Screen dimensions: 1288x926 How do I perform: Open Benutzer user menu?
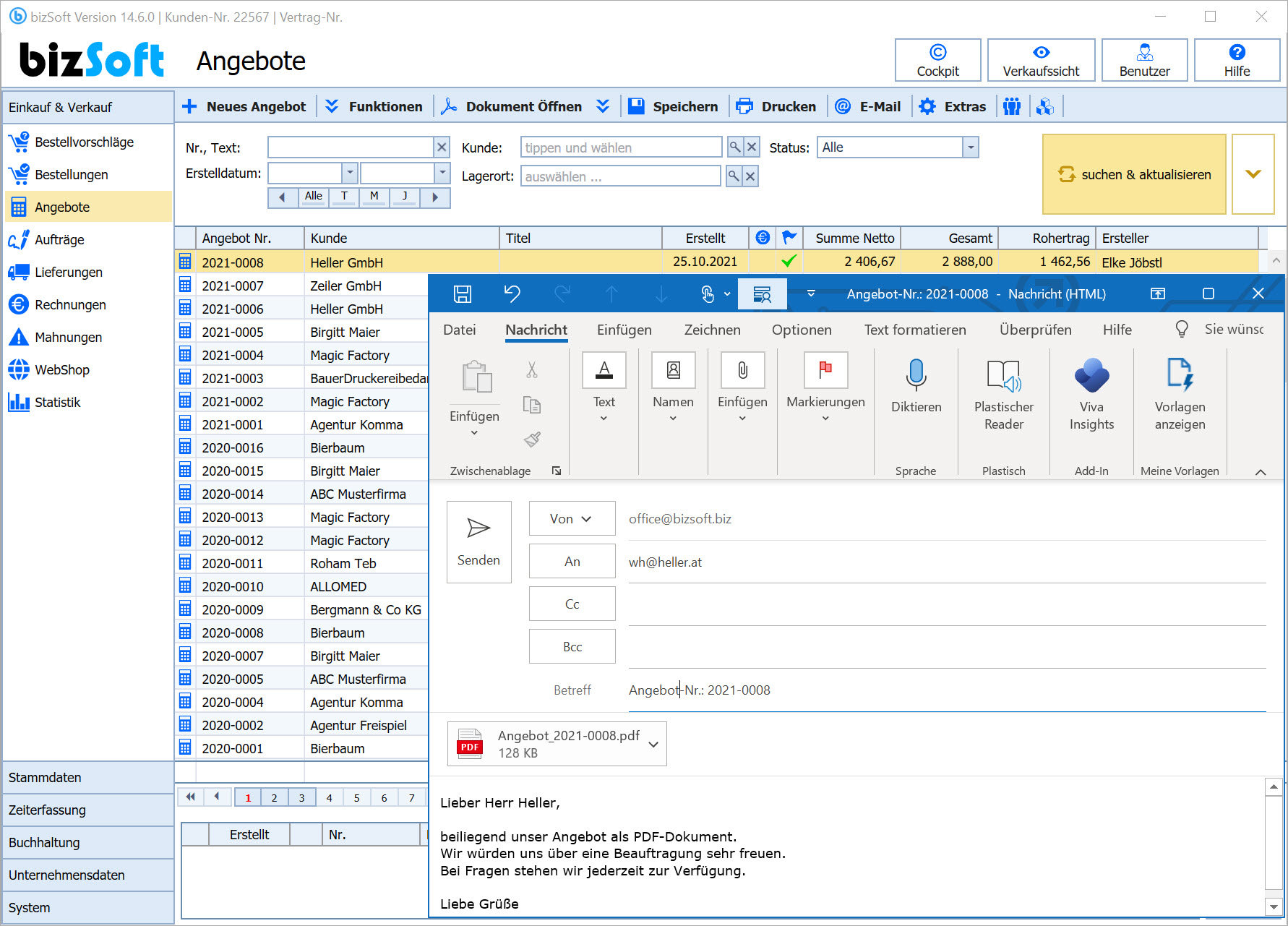(1144, 60)
